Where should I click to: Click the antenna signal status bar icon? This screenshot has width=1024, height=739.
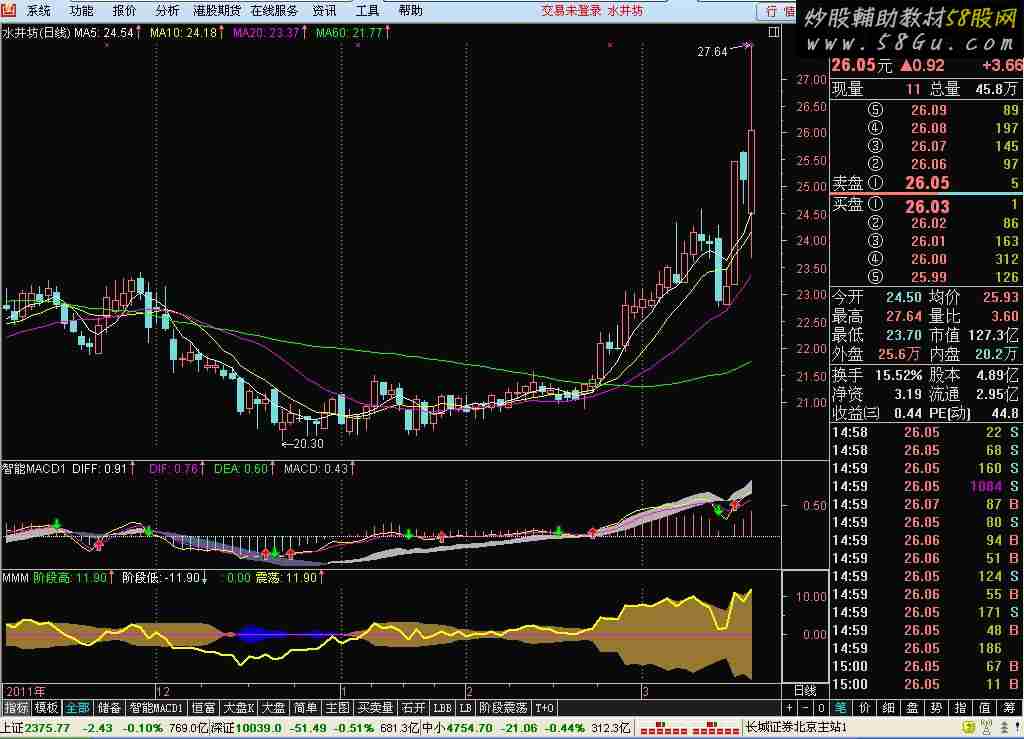tap(987, 727)
